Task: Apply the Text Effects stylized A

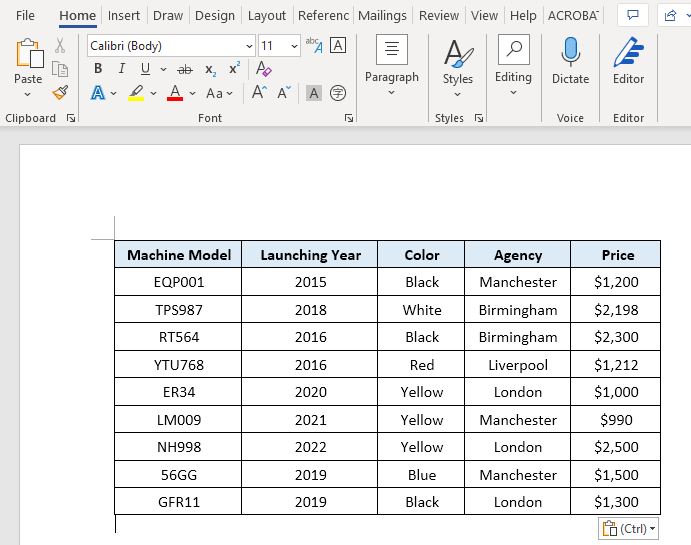Action: click(98, 93)
